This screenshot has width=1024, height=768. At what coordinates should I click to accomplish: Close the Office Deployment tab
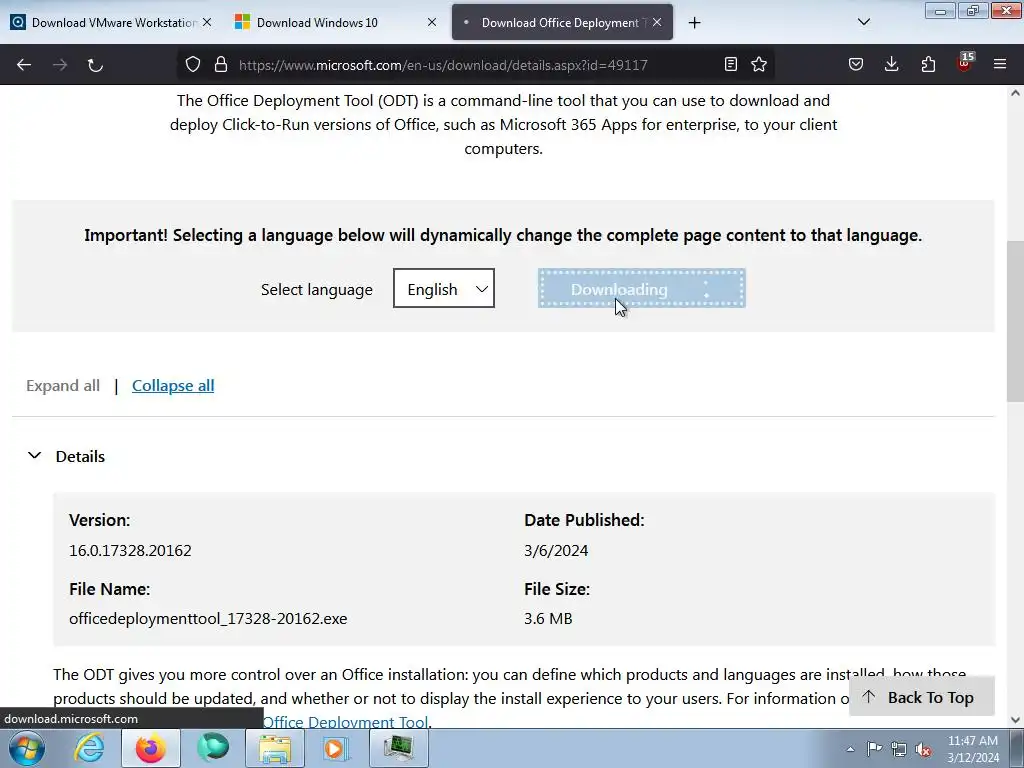tap(657, 22)
